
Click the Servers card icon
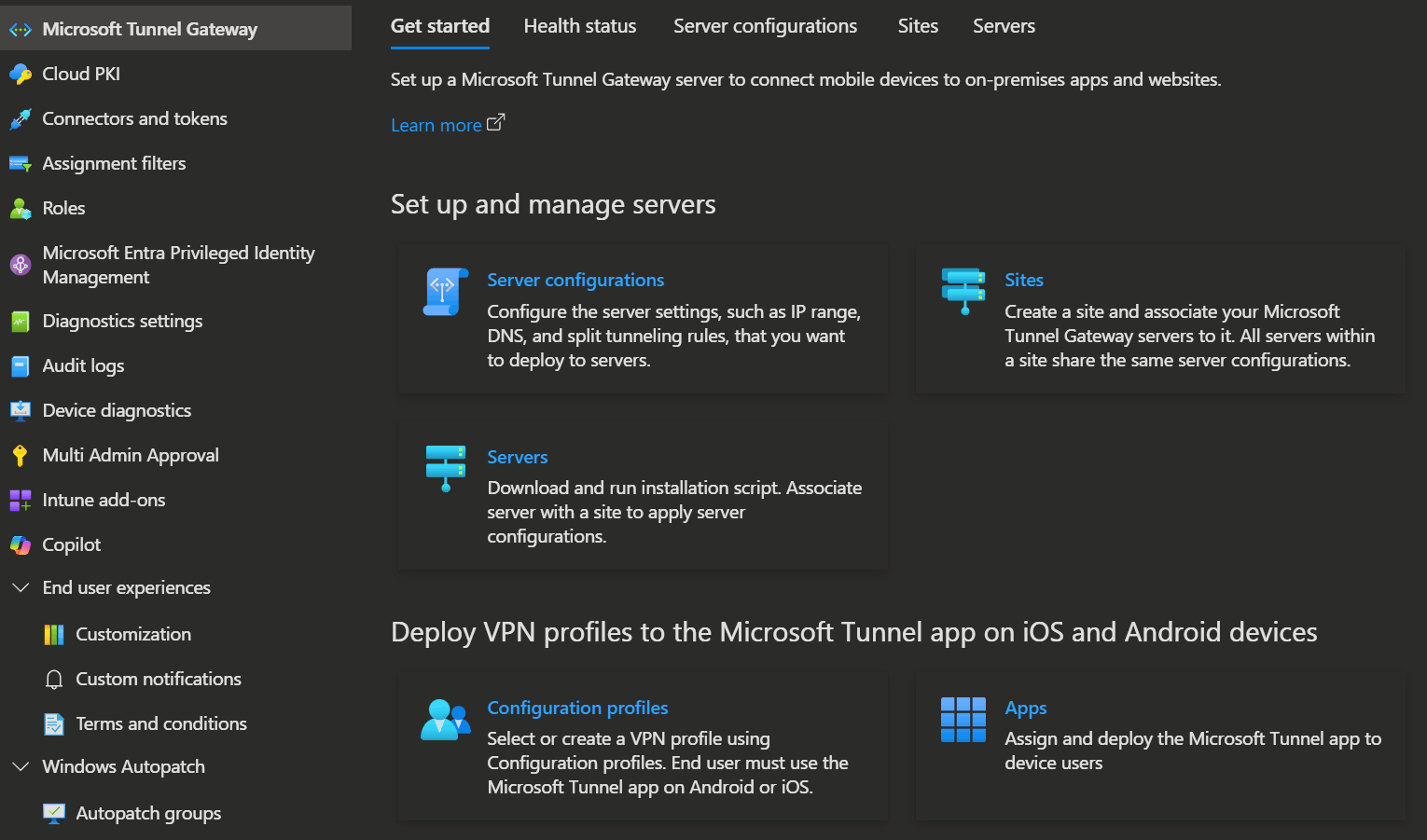[446, 468]
